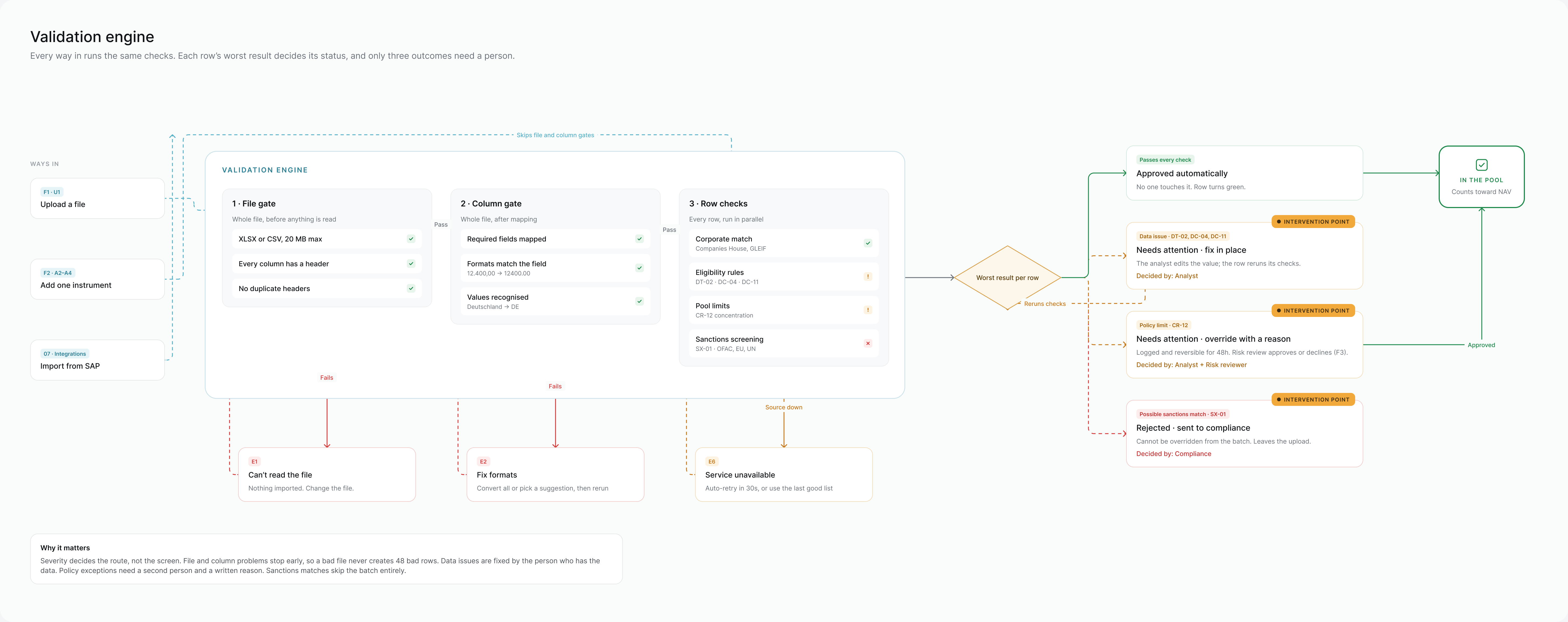Screen dimensions: 1568x622
Task: Click the E6 error badge
Action: [712, 461]
